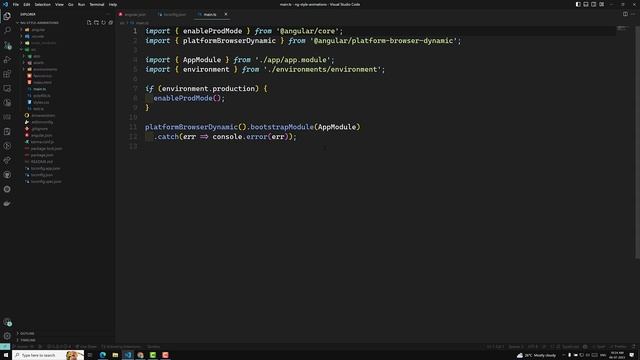Open the Source Control view
640x360 pixels.
(7, 45)
